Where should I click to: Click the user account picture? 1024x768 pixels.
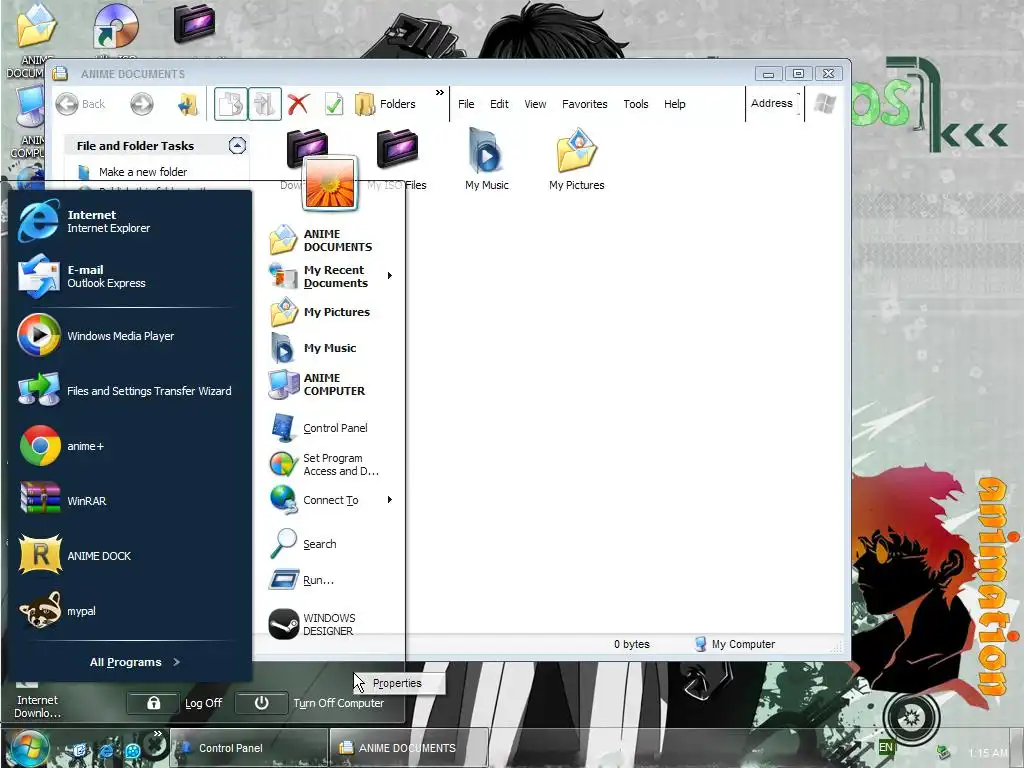coord(330,184)
